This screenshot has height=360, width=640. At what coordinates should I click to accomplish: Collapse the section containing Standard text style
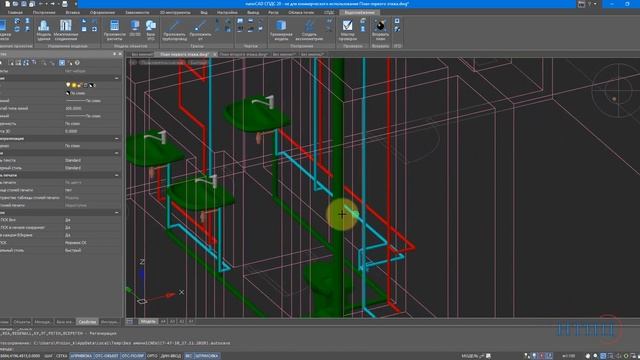point(117,153)
